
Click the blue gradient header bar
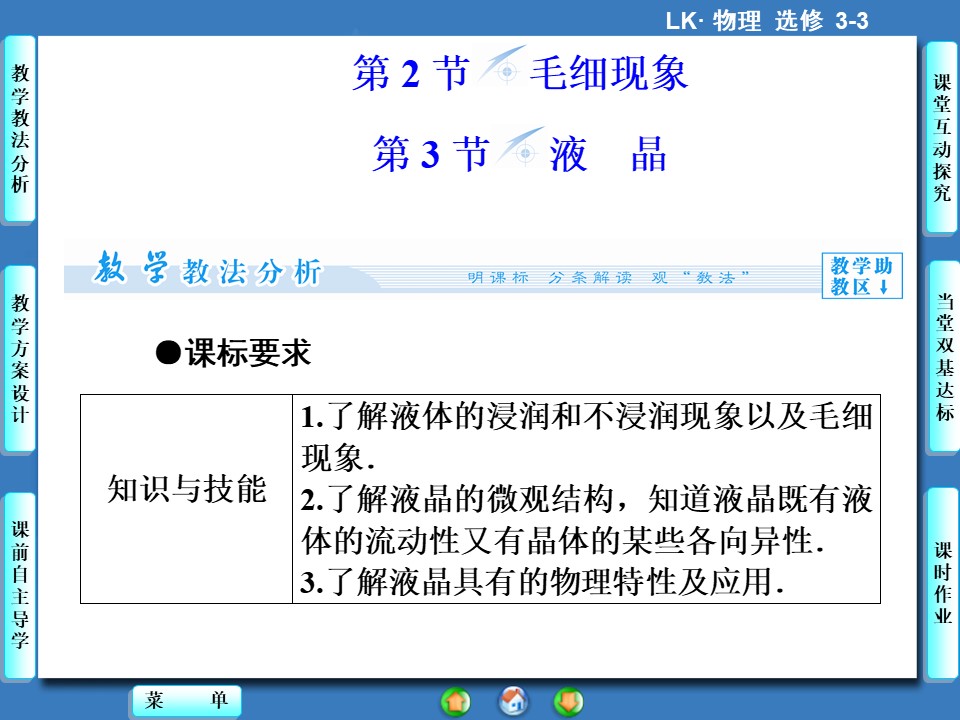click(x=480, y=17)
